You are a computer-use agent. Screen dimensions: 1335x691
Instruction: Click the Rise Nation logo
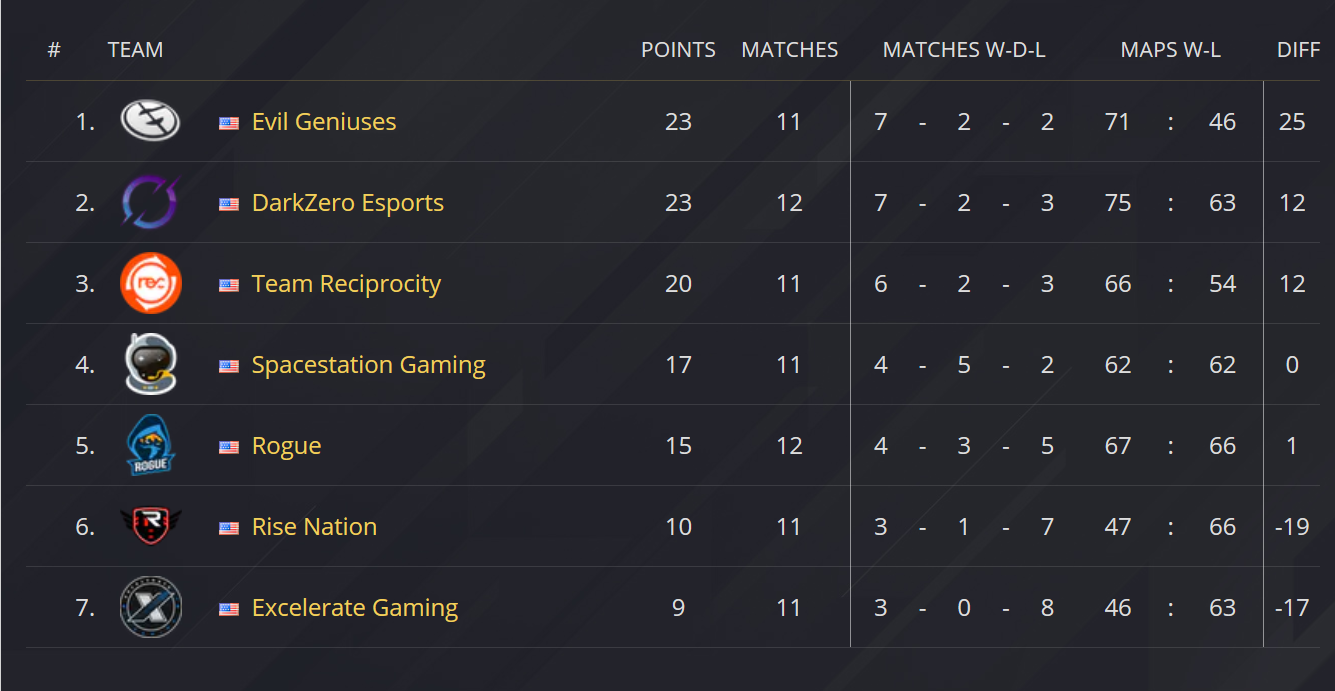(150, 527)
